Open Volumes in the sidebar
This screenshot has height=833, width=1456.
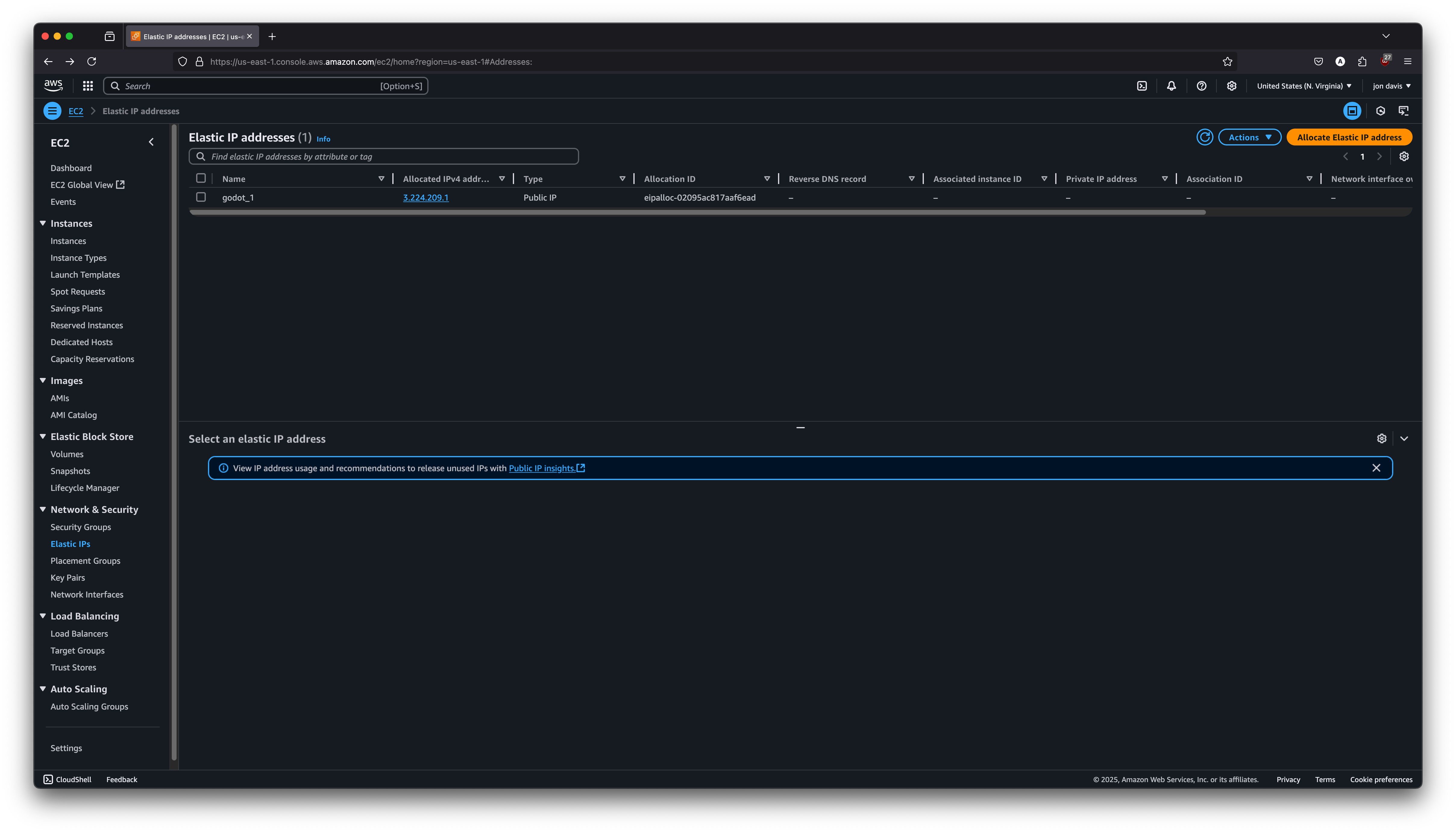67,454
